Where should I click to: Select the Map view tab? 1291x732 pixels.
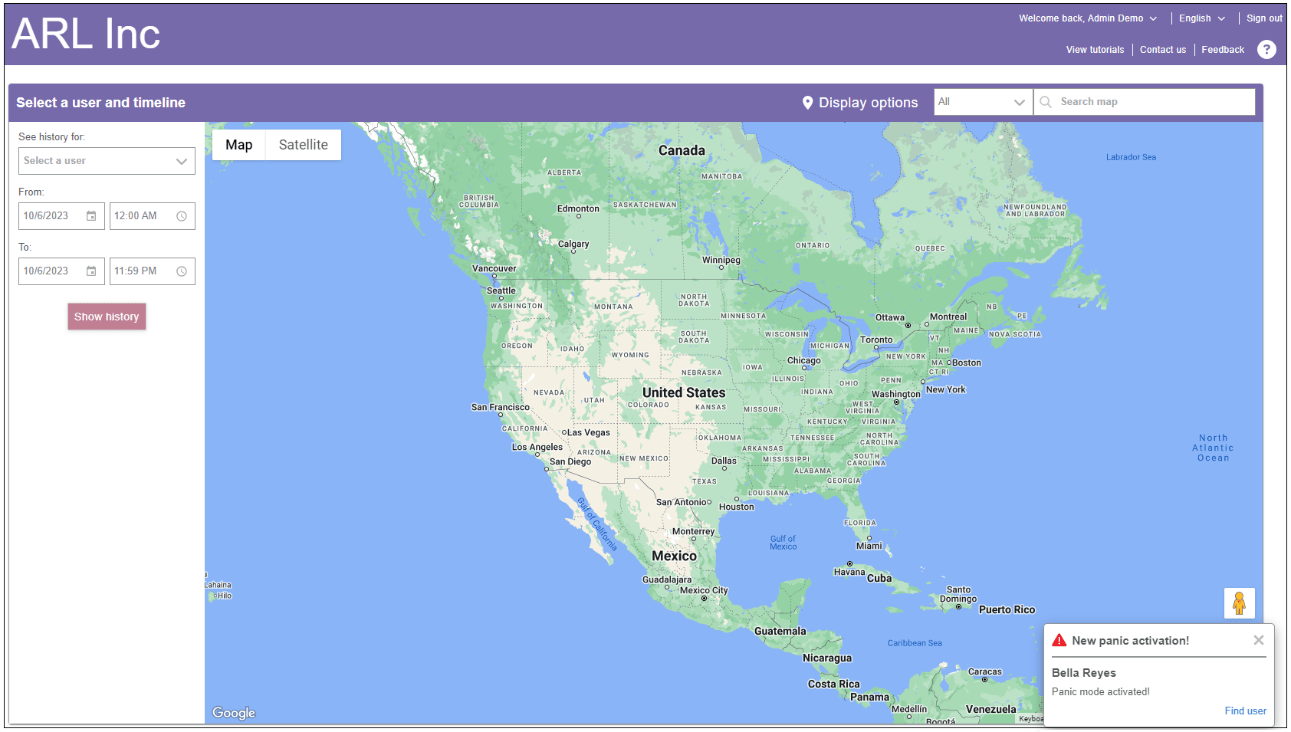click(x=239, y=145)
